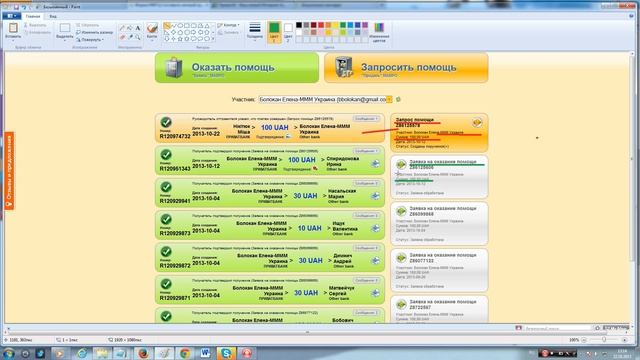Open the Отзывы и предложения side tab

pyautogui.click(x=9, y=171)
